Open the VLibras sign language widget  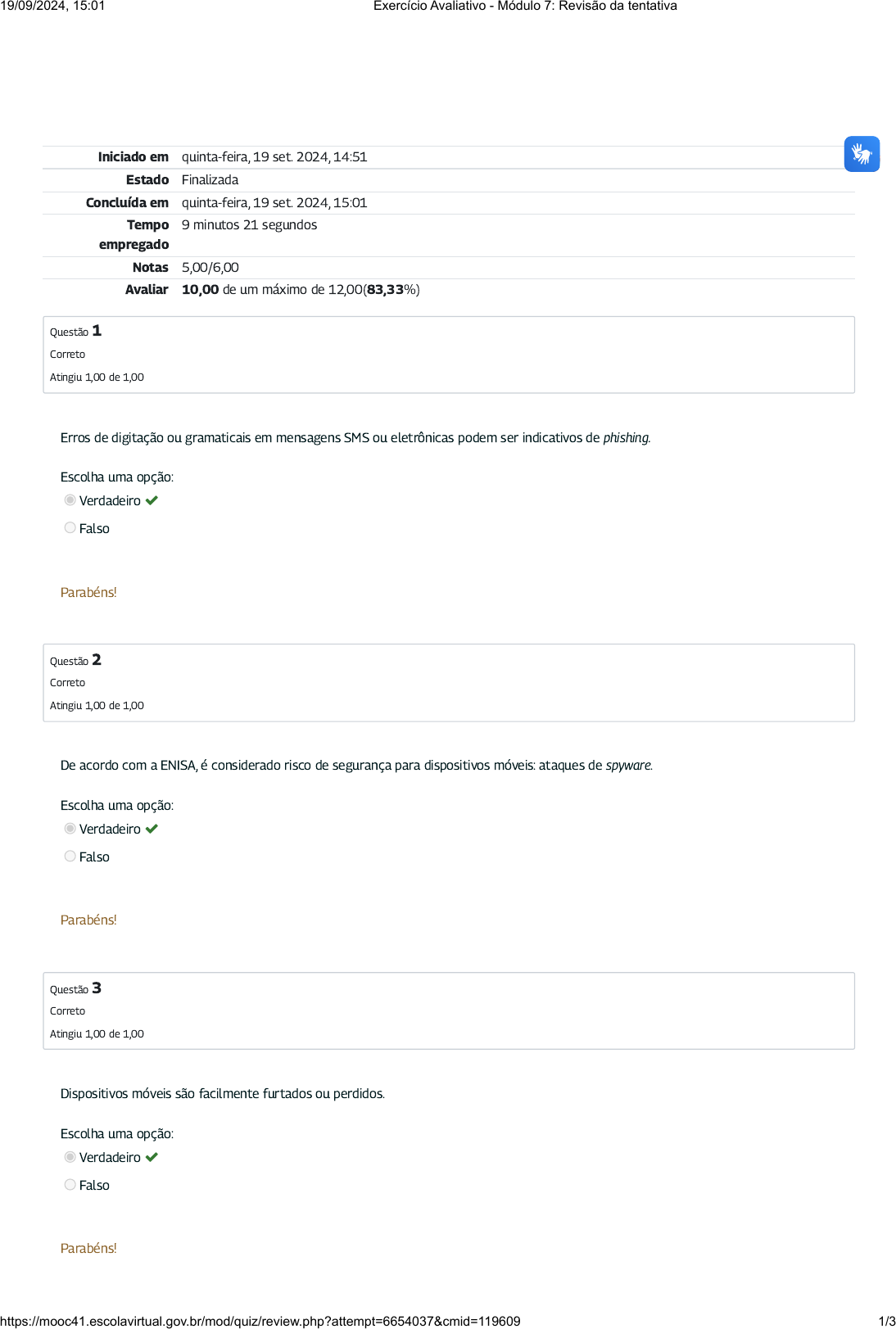click(862, 154)
